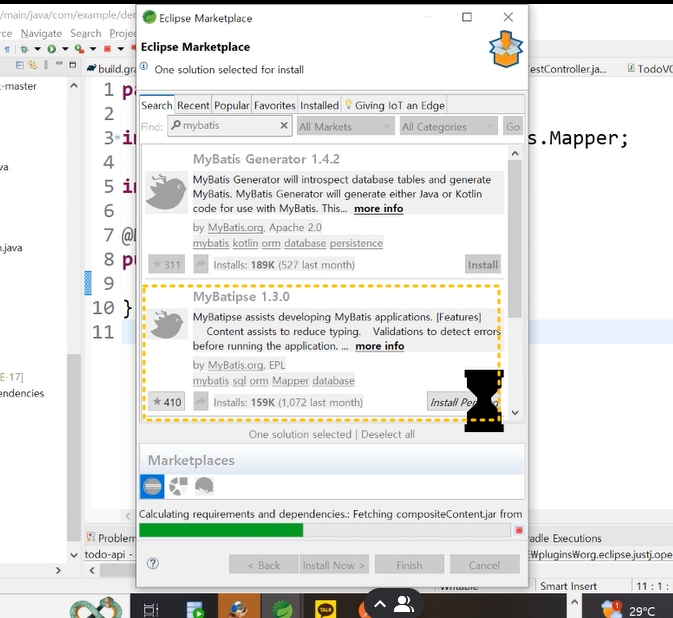Viewport: 673px width, 618px height.
Task: Open Giving IoT an Edge tab
Action: point(395,106)
